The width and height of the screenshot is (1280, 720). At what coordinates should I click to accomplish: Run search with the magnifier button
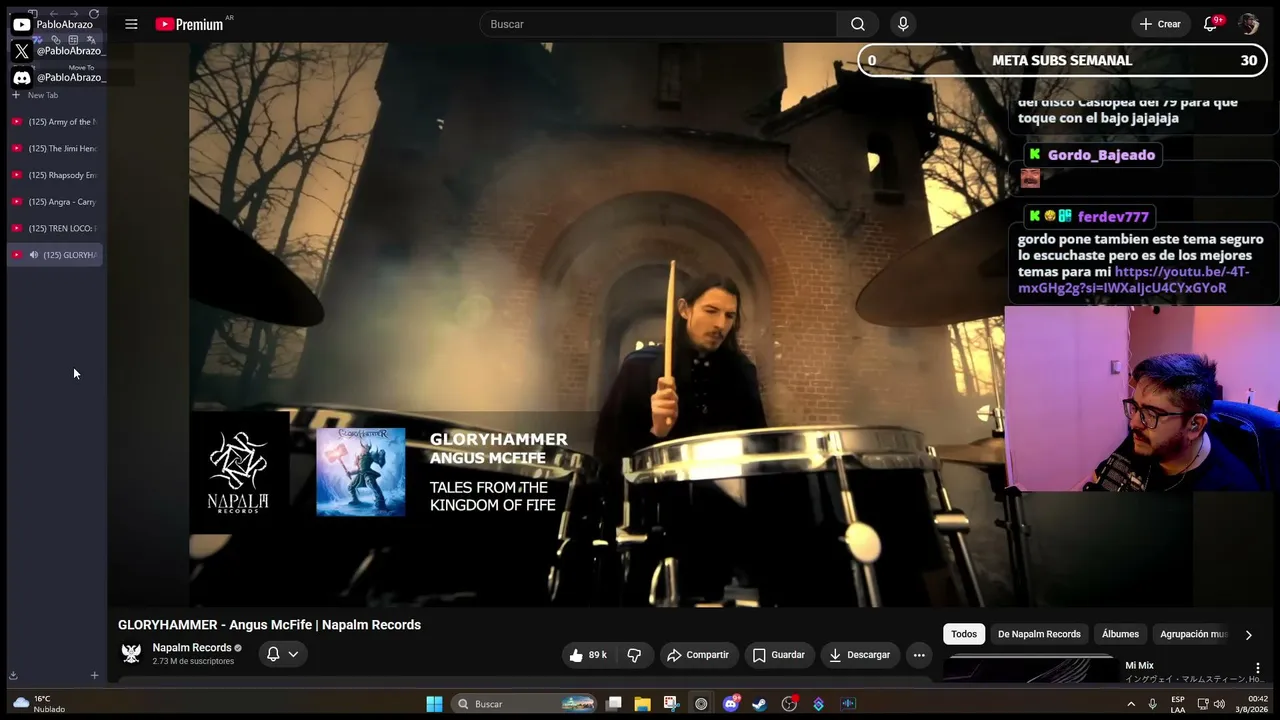click(x=858, y=24)
